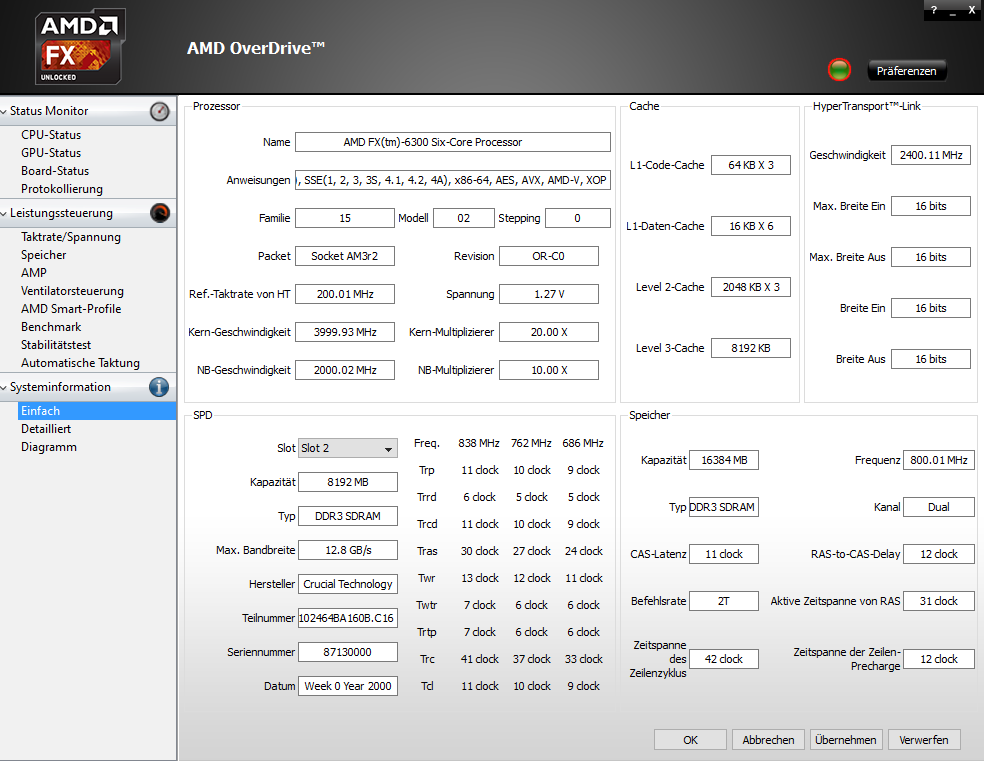Collapse the Status Monitor section
Image resolution: width=984 pixels, height=761 pixels.
coord(4,111)
